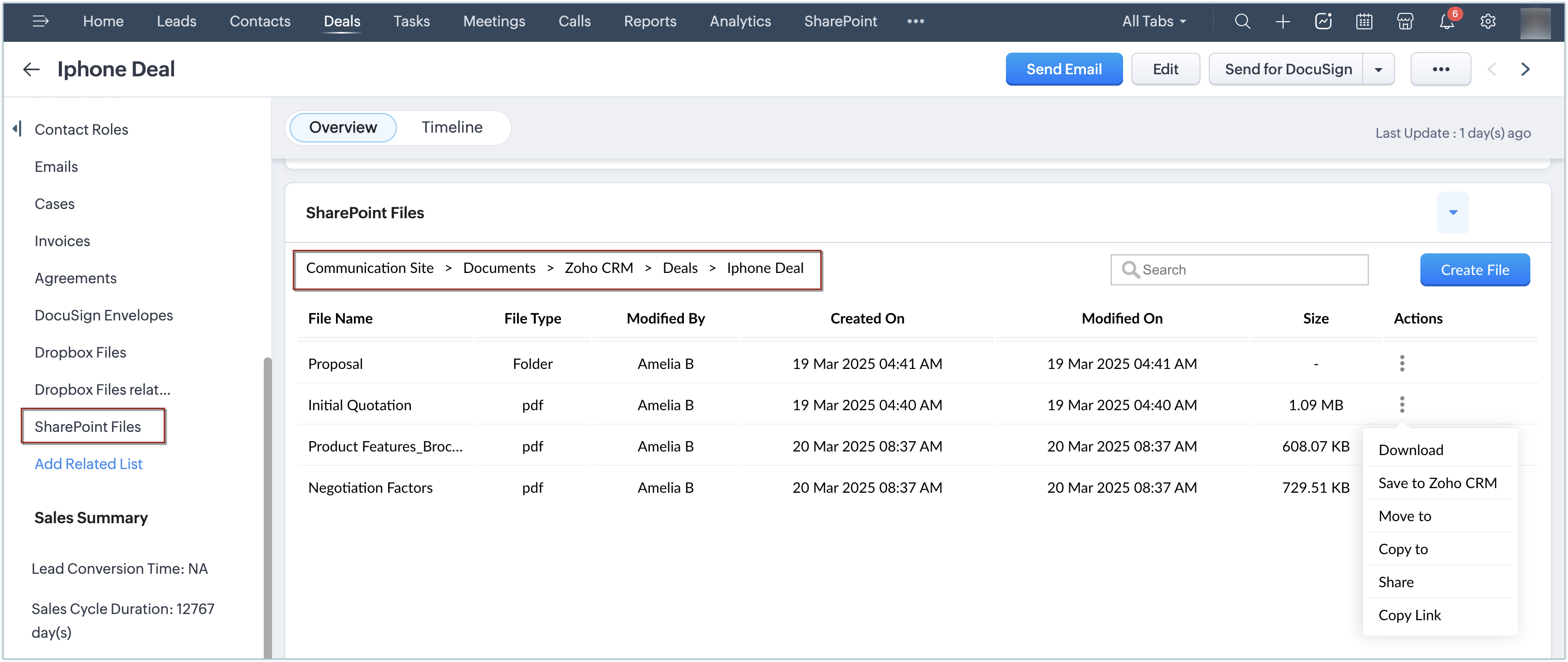
Task: Collapse the related list side panel
Action: click(17, 129)
